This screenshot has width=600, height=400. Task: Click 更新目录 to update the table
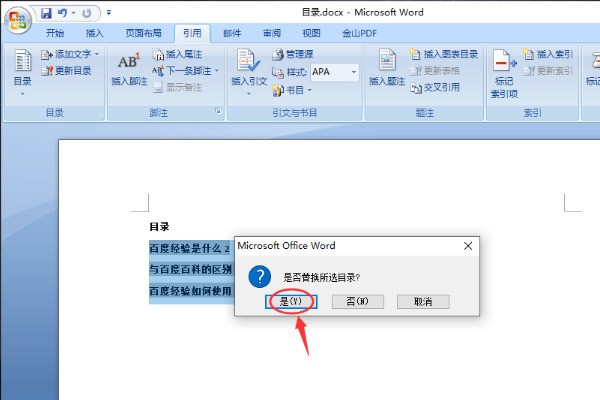tap(67, 71)
